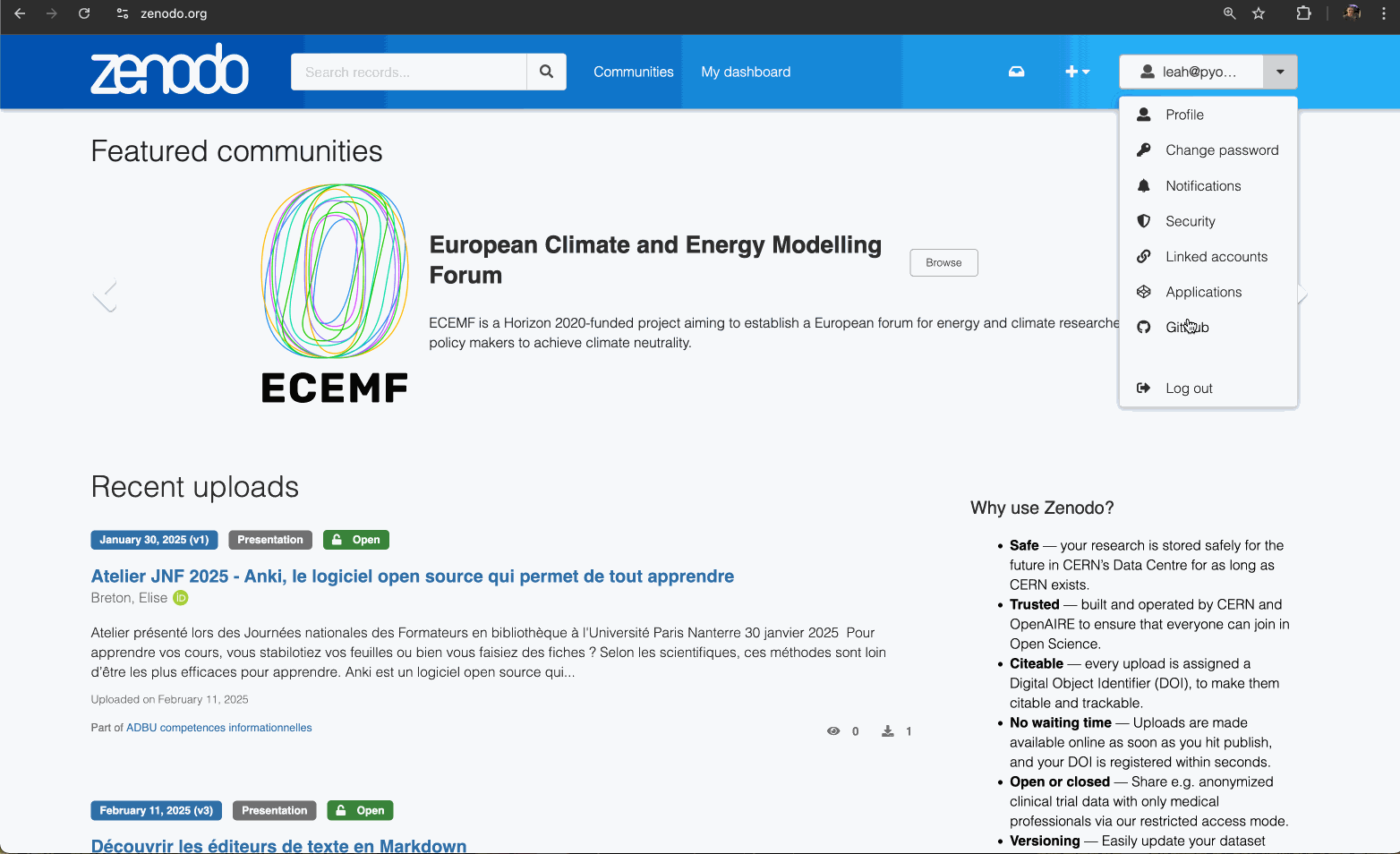Select Profile from user menu
Viewport: 1400px width, 854px height.
coord(1208,115)
